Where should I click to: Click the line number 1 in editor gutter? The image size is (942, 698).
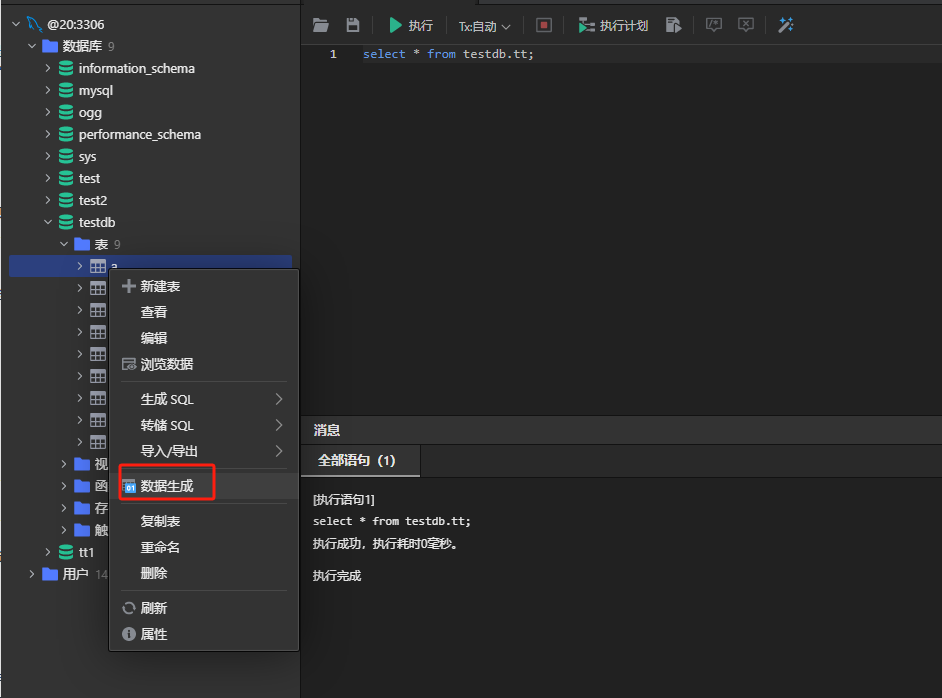coord(333,54)
